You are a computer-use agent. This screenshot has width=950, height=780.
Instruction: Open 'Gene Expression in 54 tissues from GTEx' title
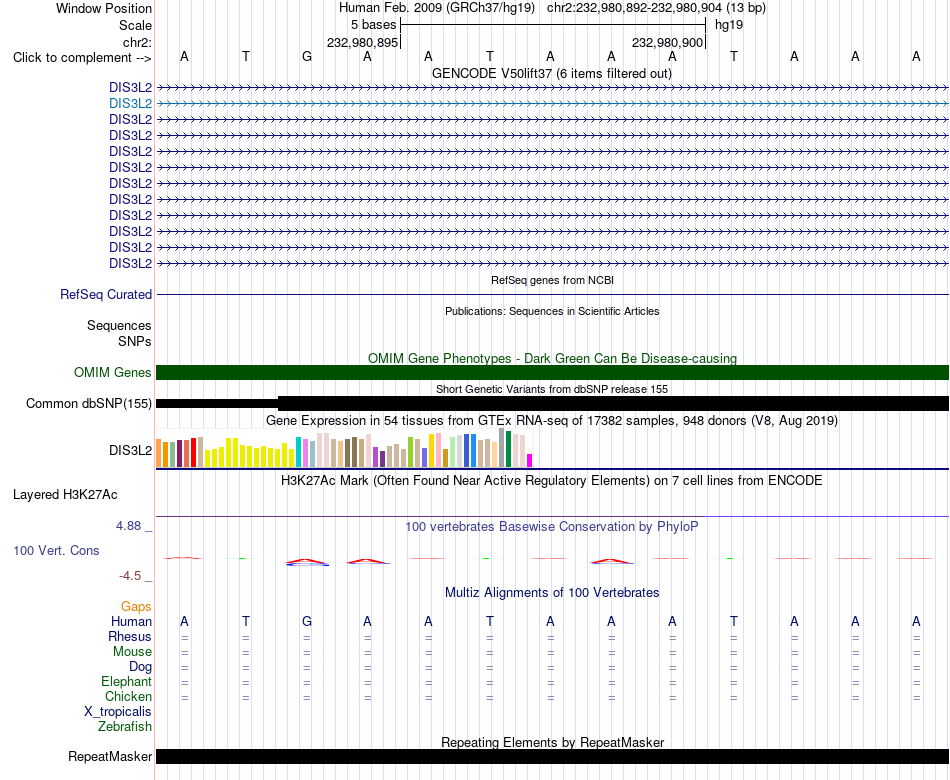(551, 421)
